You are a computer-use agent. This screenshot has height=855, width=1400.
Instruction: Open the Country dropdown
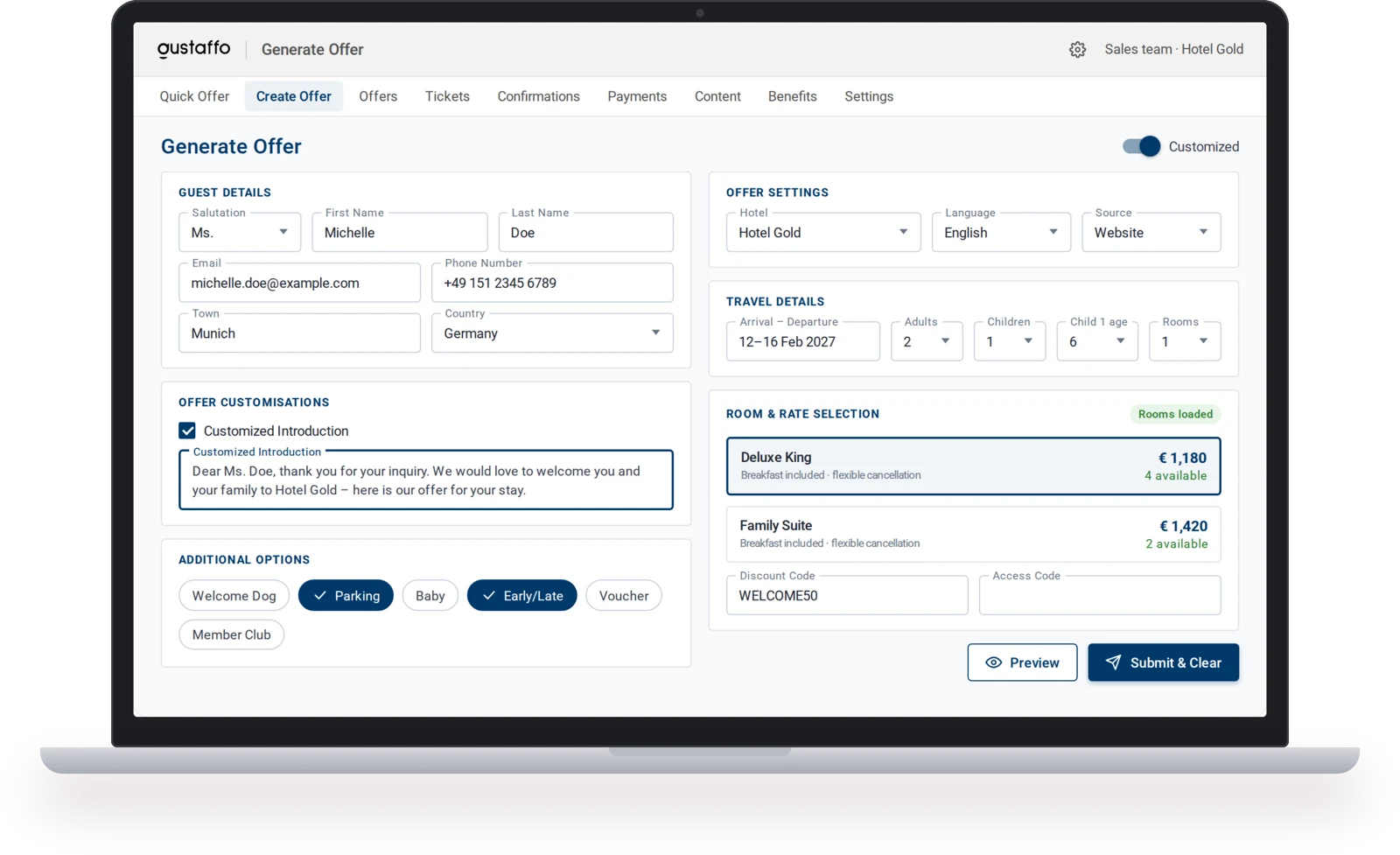click(552, 333)
